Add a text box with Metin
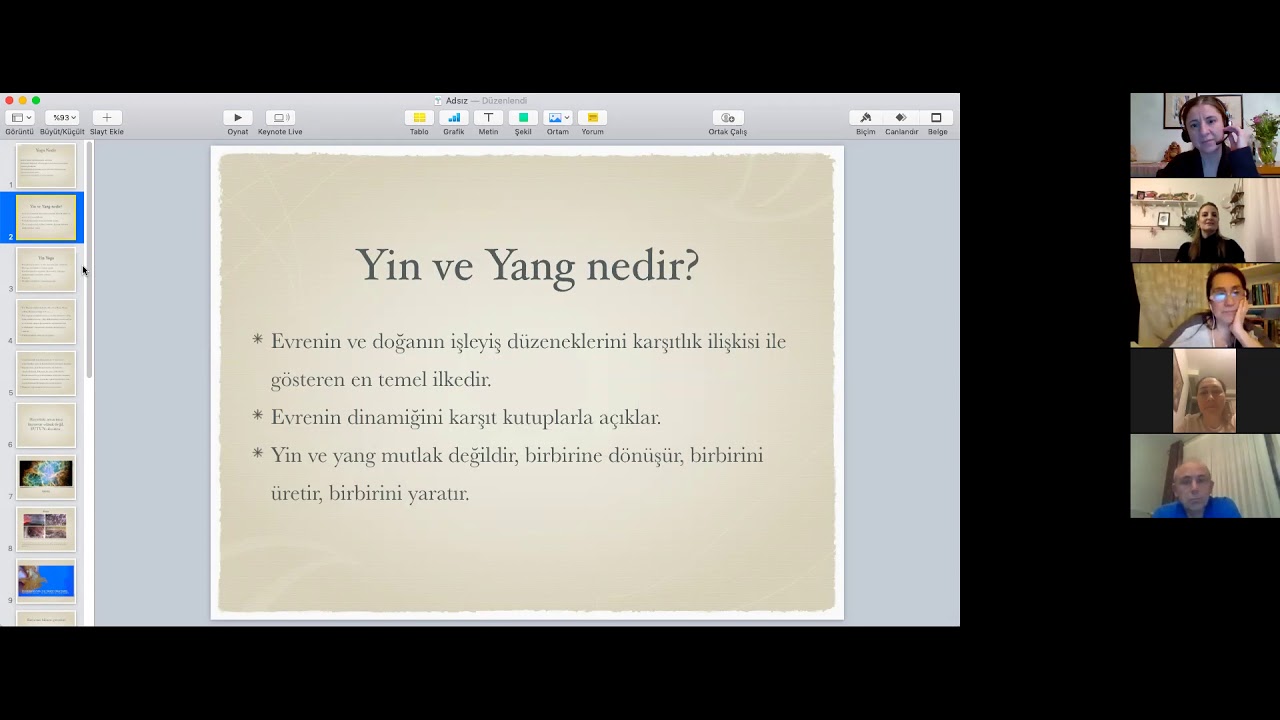The height and width of the screenshot is (720, 1280). (488, 118)
